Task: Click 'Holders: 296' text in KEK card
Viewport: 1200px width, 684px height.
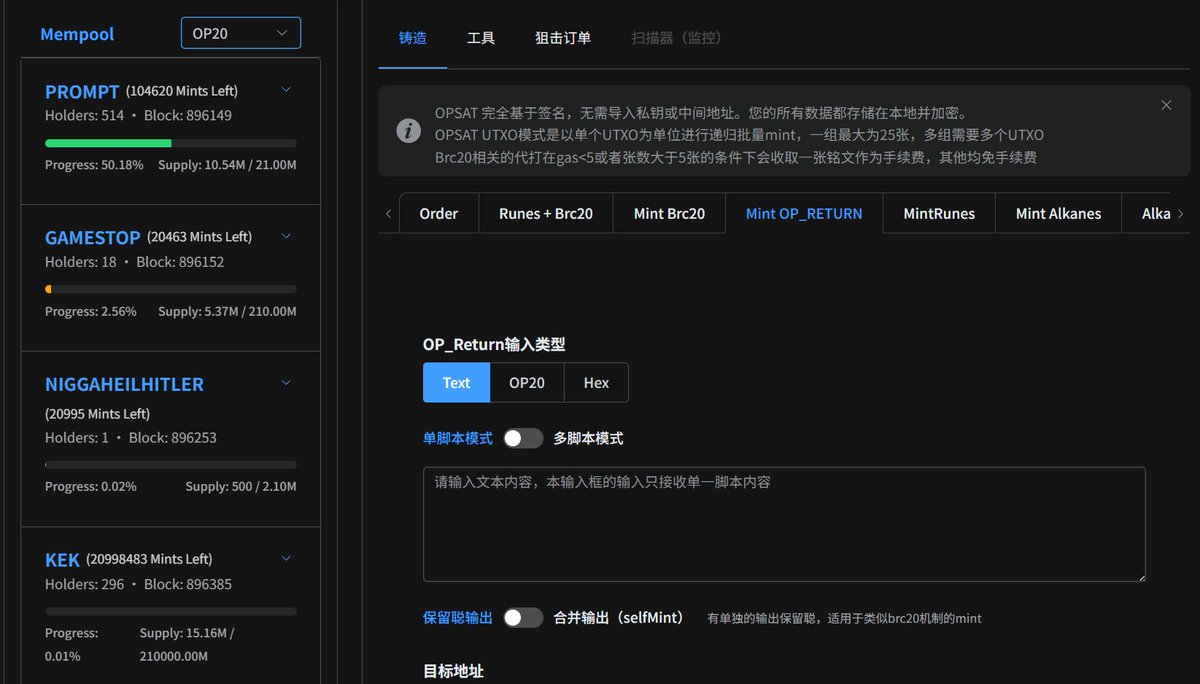Action: click(x=85, y=584)
